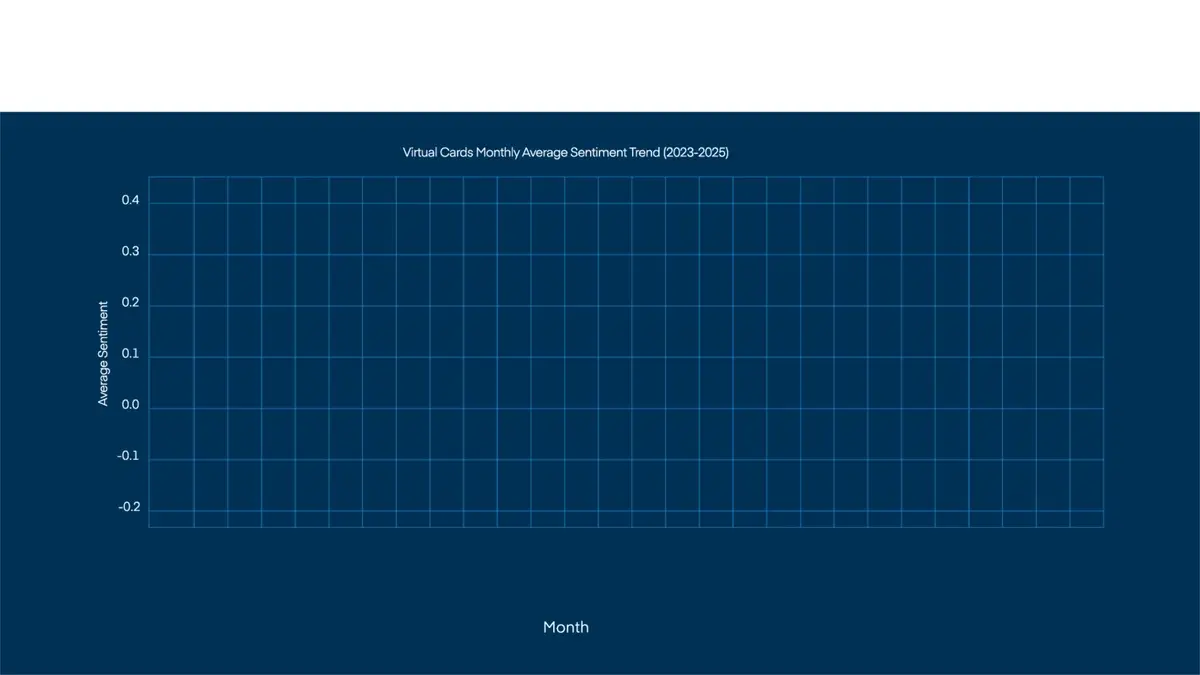The image size is (1200, 675).
Task: Click the 0.3 y-axis tick label
Action: [130, 253]
